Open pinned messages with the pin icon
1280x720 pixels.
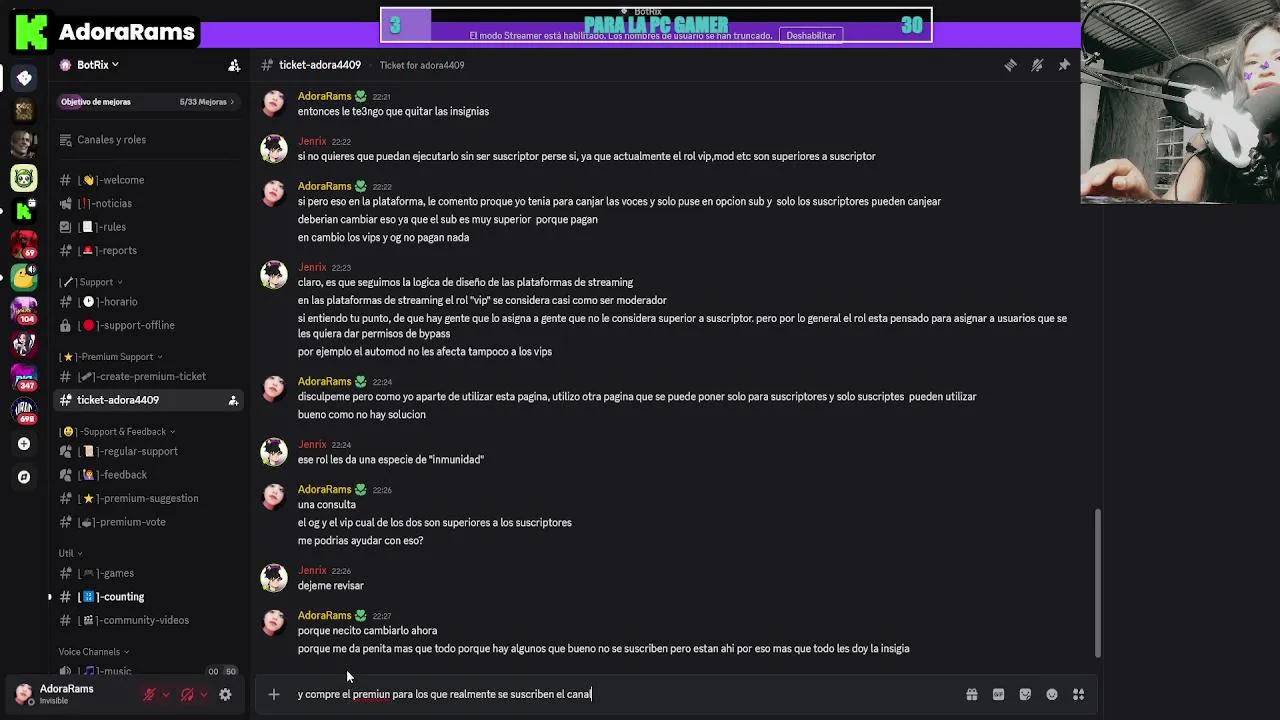point(1064,65)
